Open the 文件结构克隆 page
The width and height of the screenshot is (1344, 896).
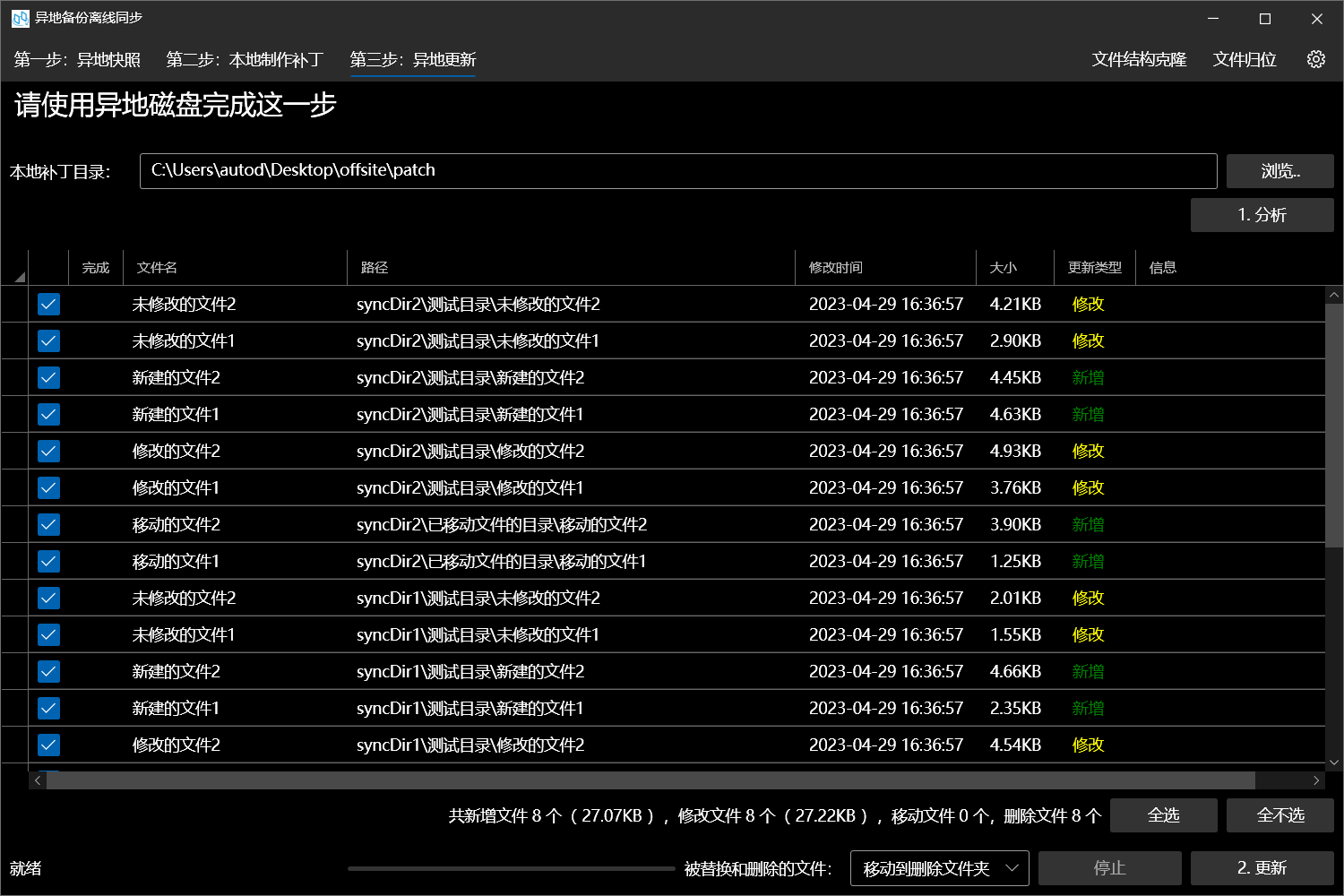pos(1139,60)
